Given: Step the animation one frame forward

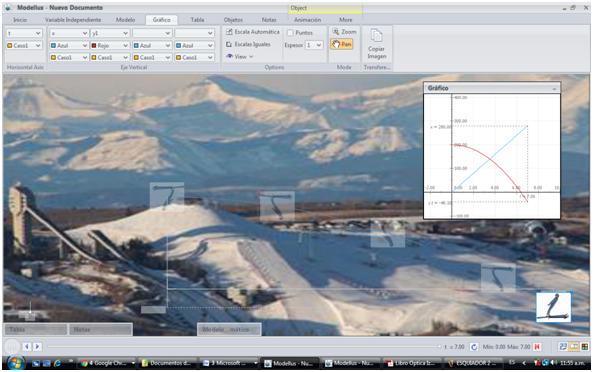Looking at the screenshot, I should point(37,346).
